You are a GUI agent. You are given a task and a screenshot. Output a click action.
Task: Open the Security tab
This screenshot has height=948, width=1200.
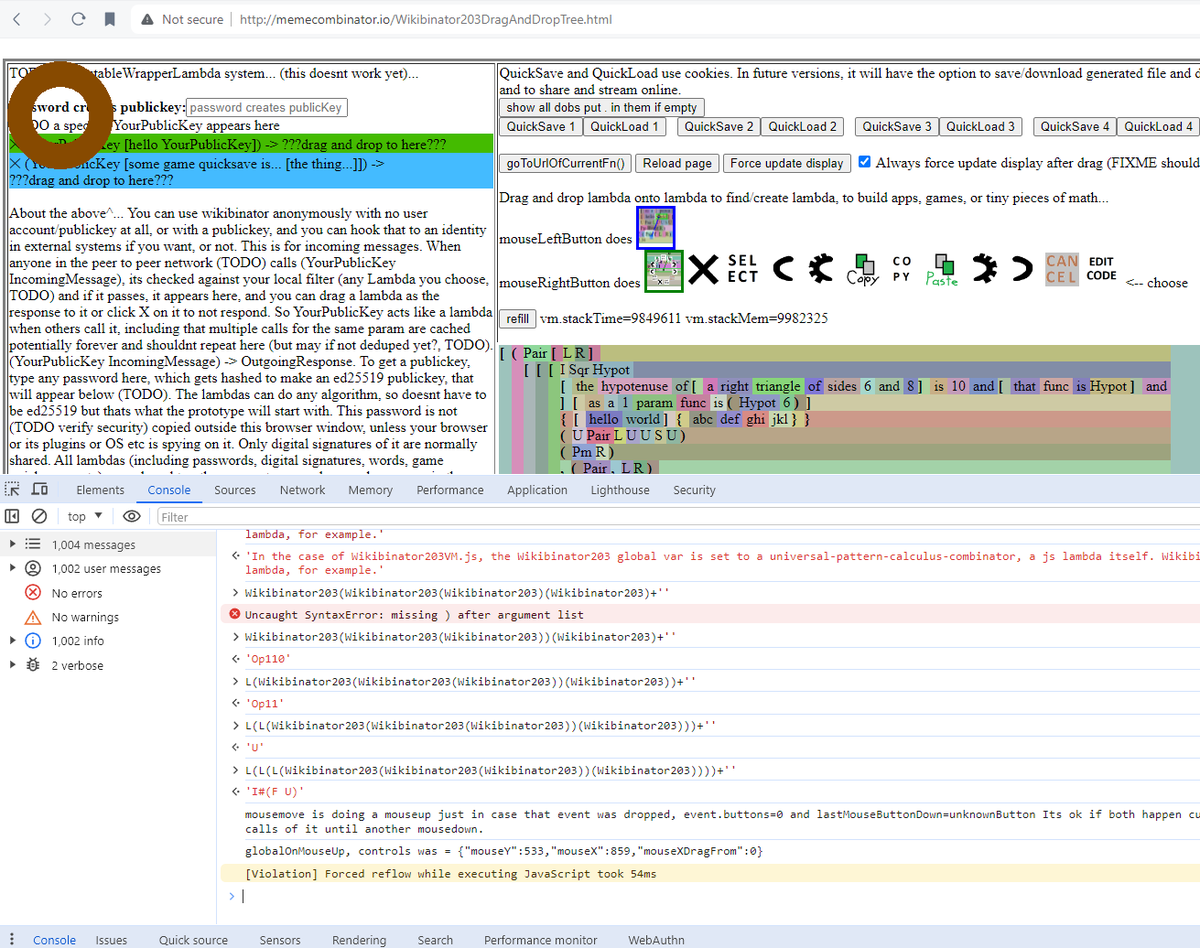(x=694, y=490)
